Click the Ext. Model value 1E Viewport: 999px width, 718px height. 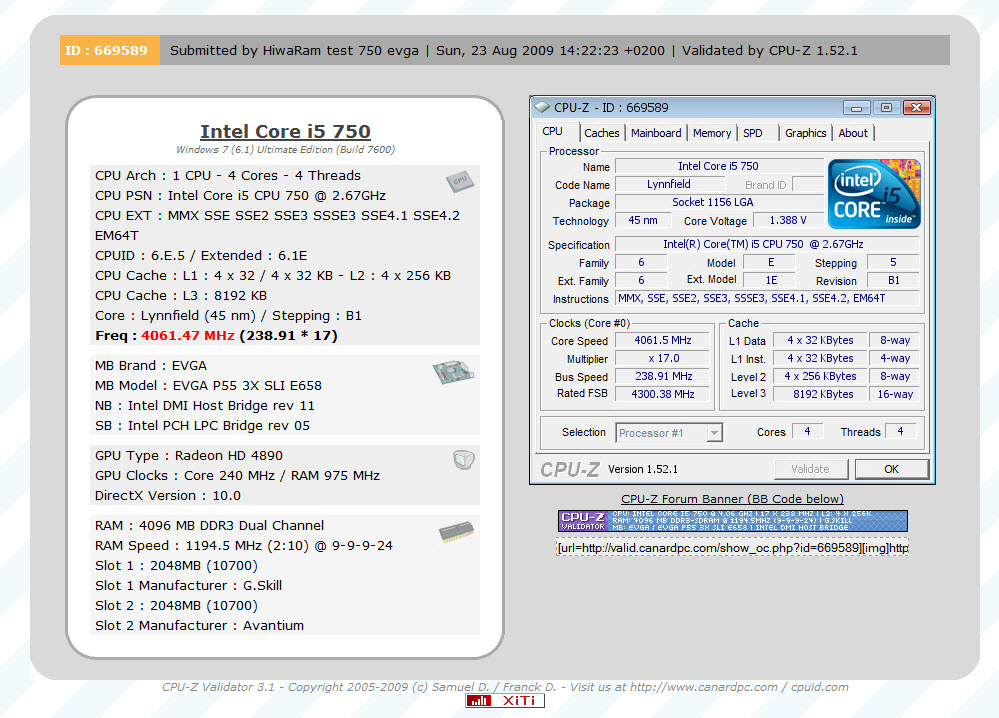point(771,280)
